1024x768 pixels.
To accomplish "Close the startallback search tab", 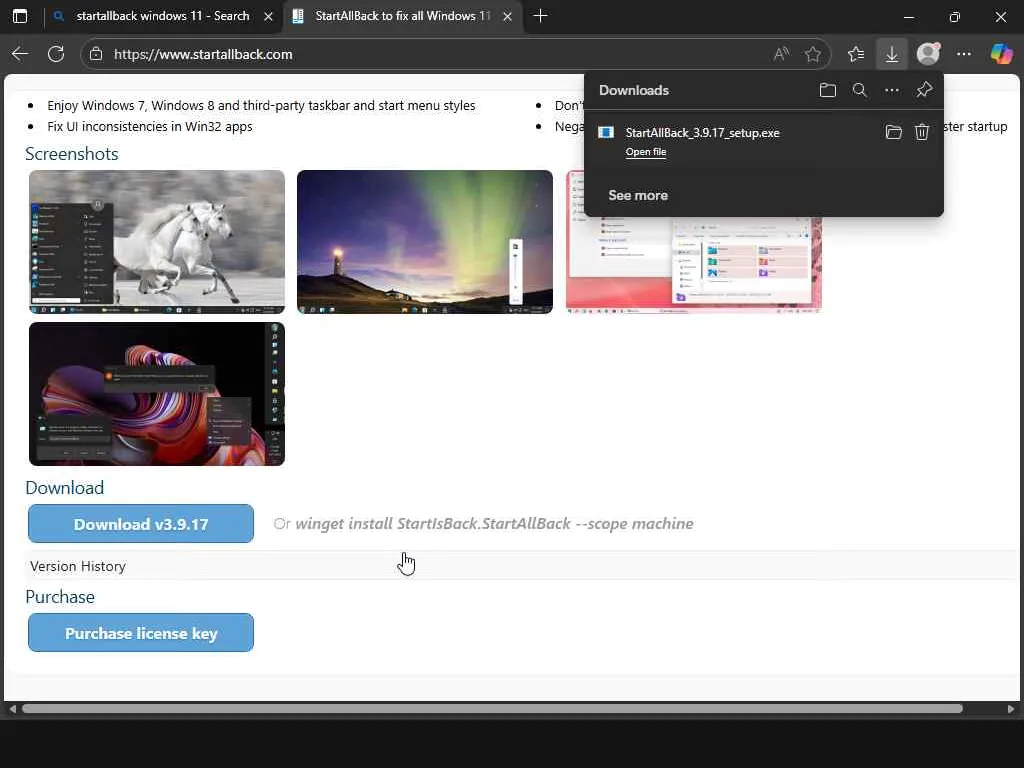I will (x=268, y=16).
